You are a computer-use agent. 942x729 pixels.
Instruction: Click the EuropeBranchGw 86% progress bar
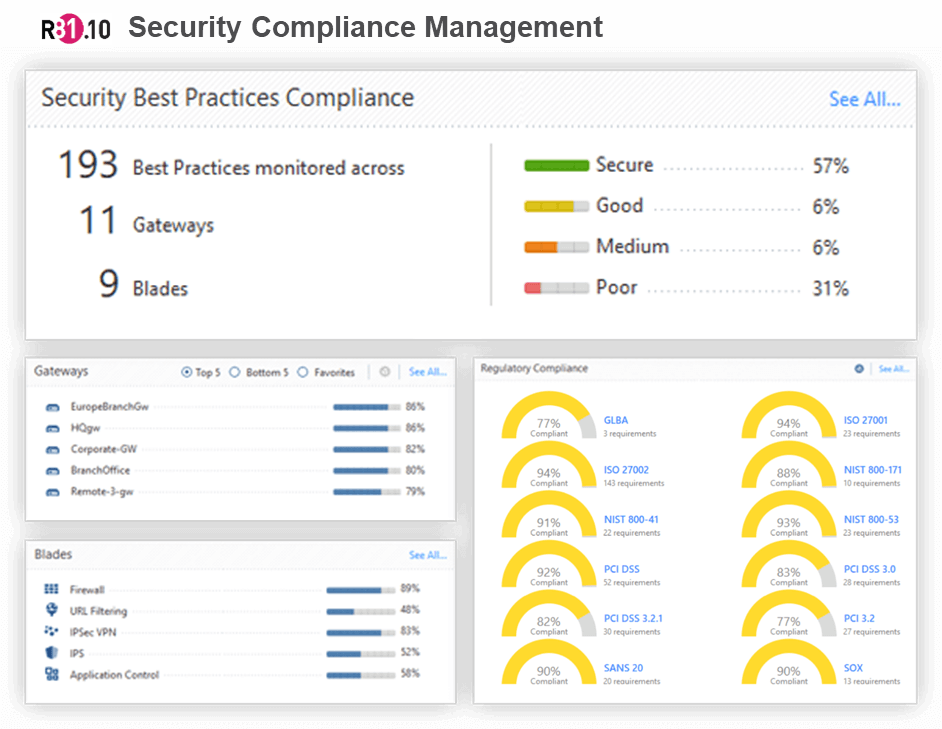tap(366, 407)
